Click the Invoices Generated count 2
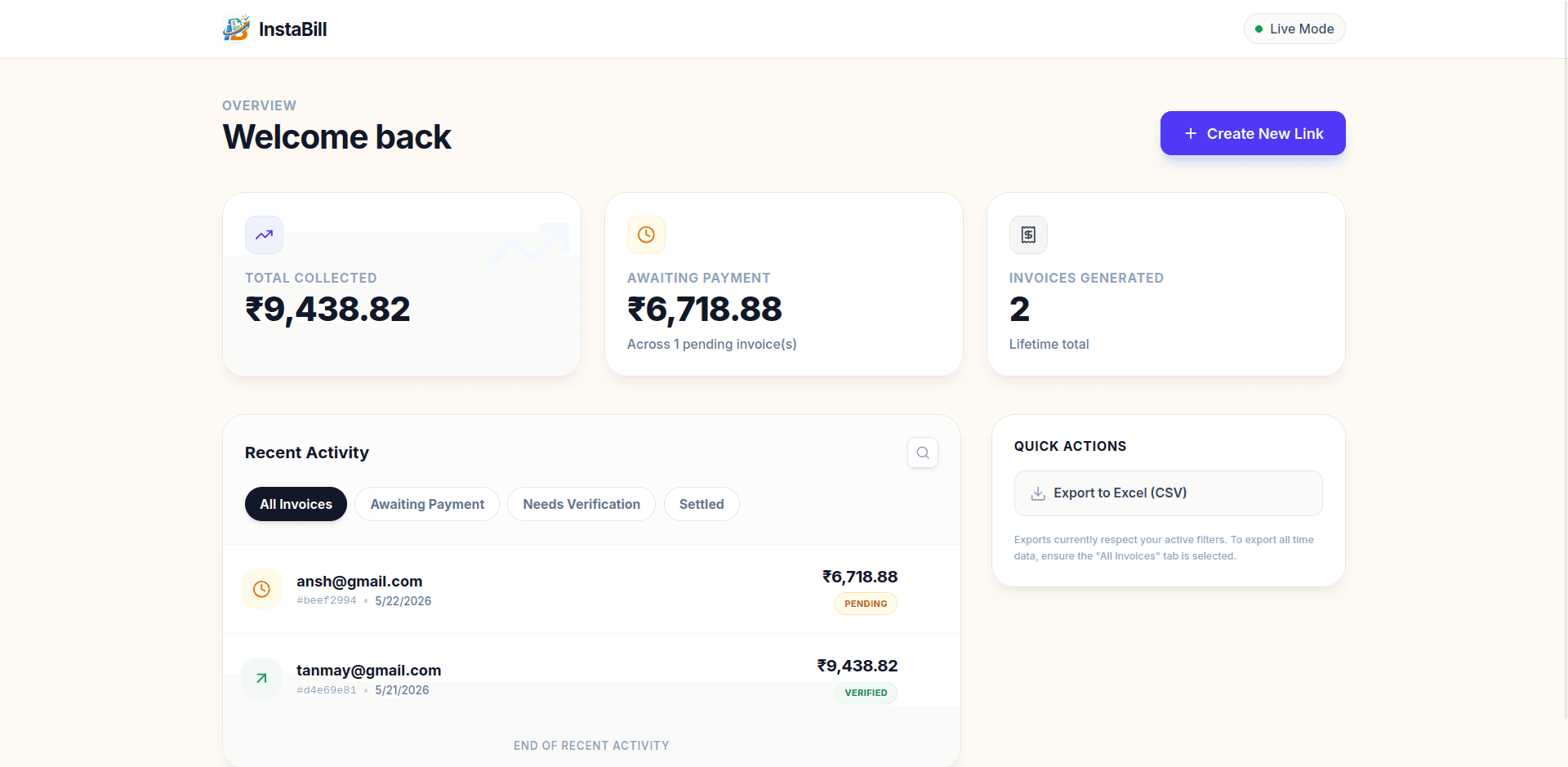The width and height of the screenshot is (1568, 767). click(1019, 310)
